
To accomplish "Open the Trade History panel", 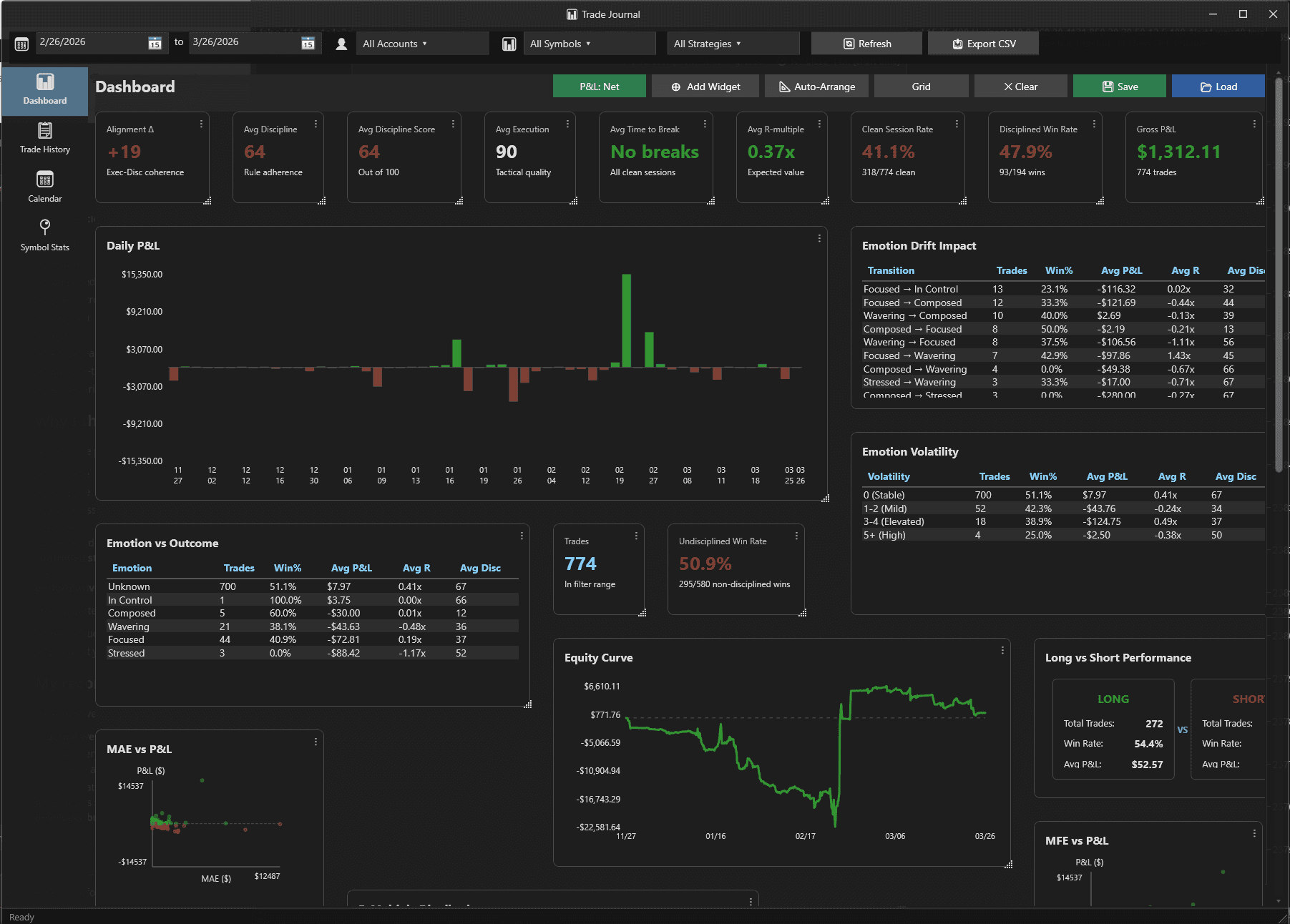I will coord(44,137).
